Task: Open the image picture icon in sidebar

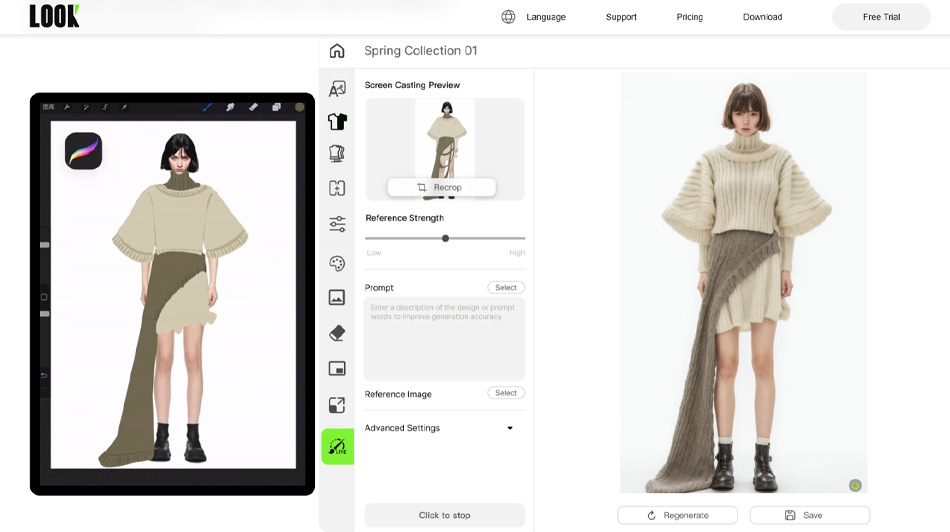Action: 337,297
